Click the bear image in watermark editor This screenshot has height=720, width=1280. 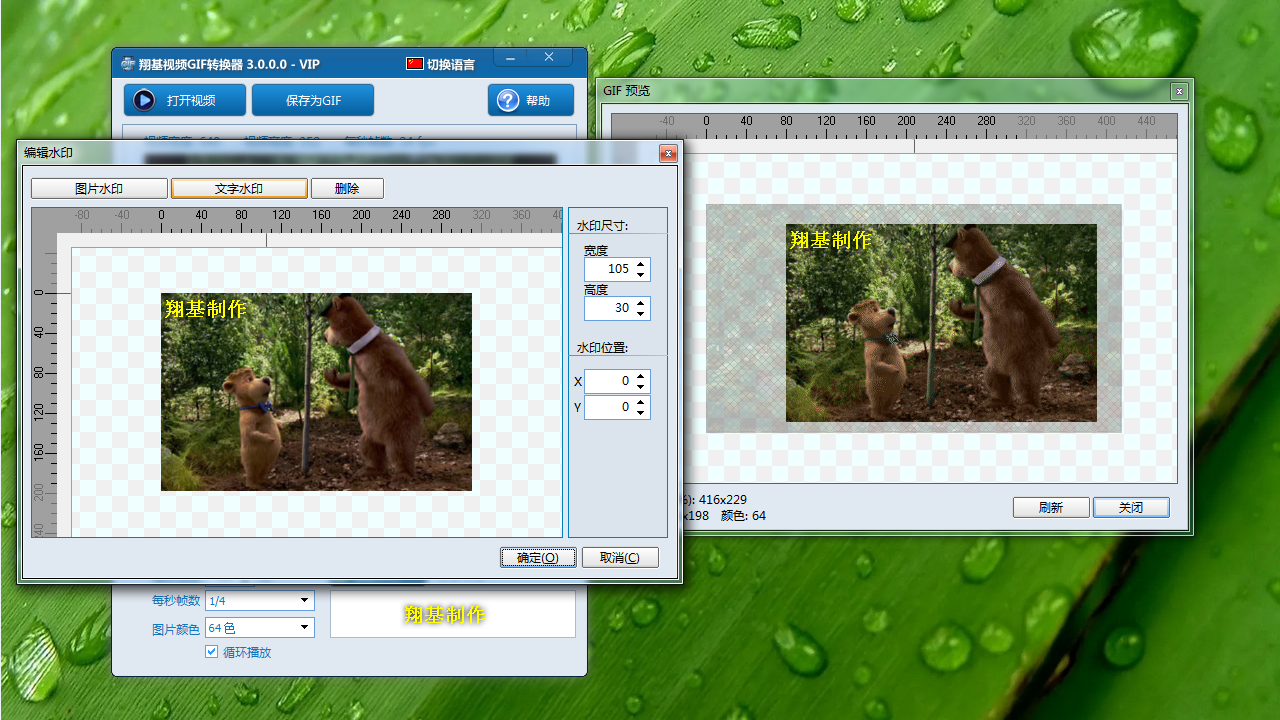coord(316,392)
